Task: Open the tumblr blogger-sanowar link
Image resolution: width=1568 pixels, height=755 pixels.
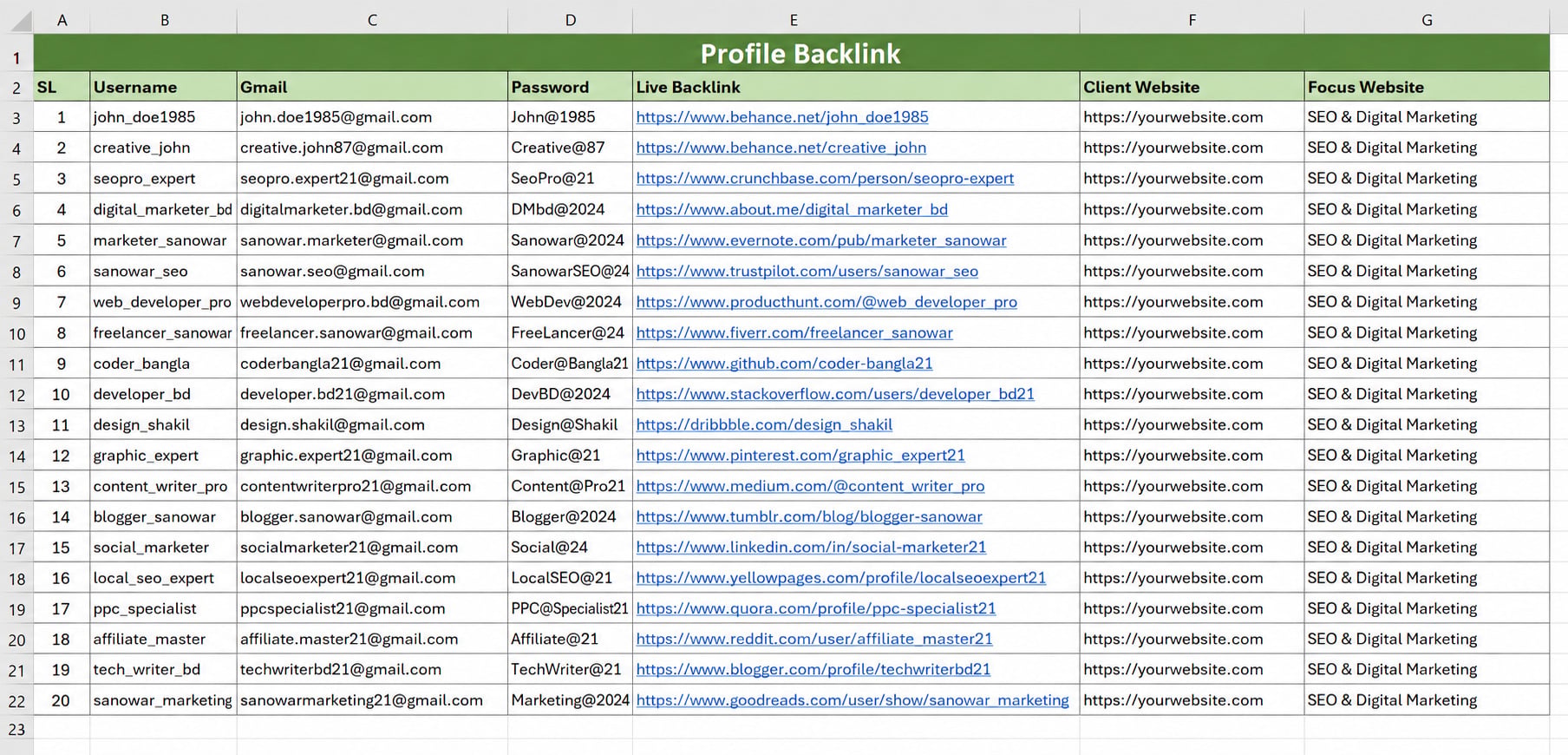Action: 809,517
